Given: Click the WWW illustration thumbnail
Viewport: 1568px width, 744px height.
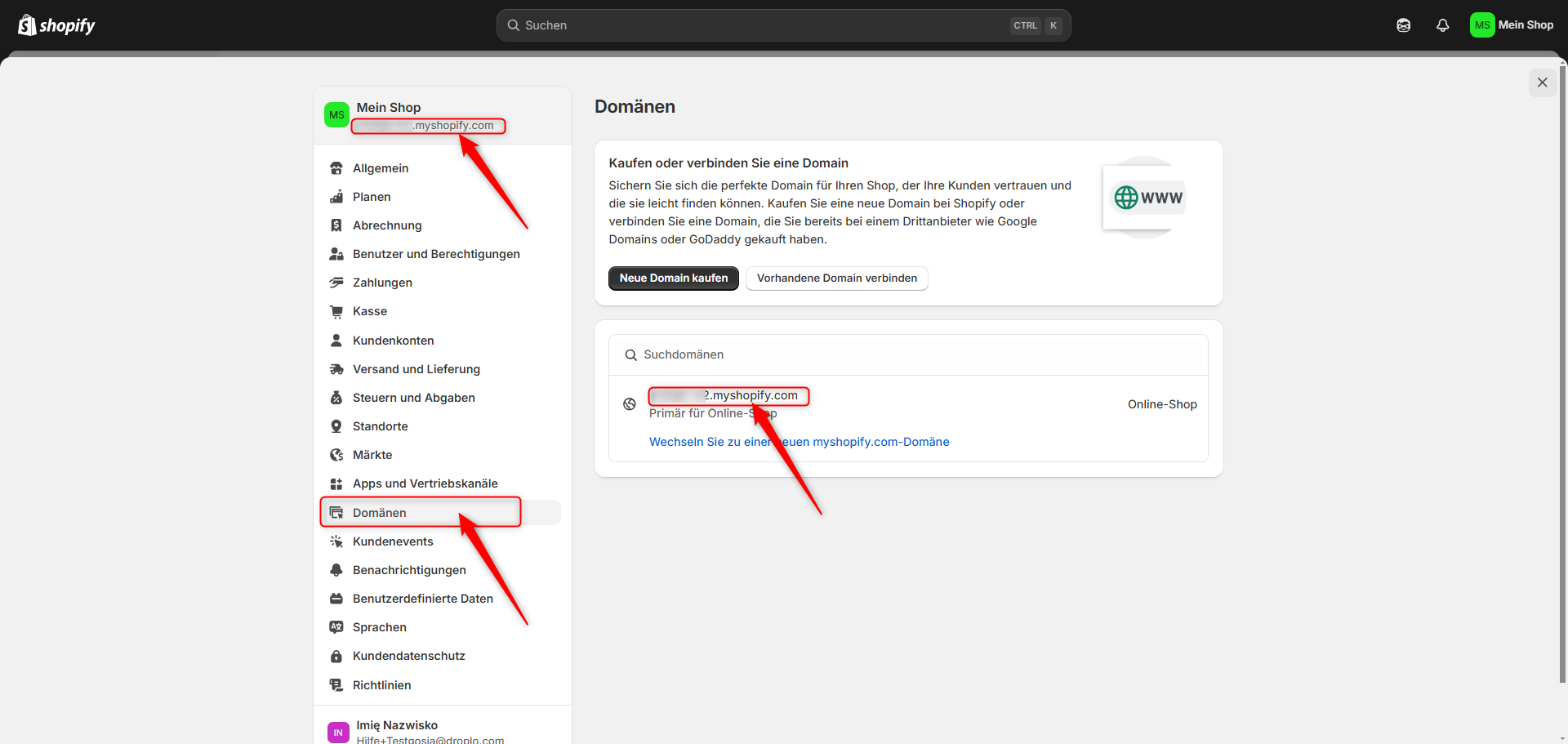Looking at the screenshot, I should 1146,198.
